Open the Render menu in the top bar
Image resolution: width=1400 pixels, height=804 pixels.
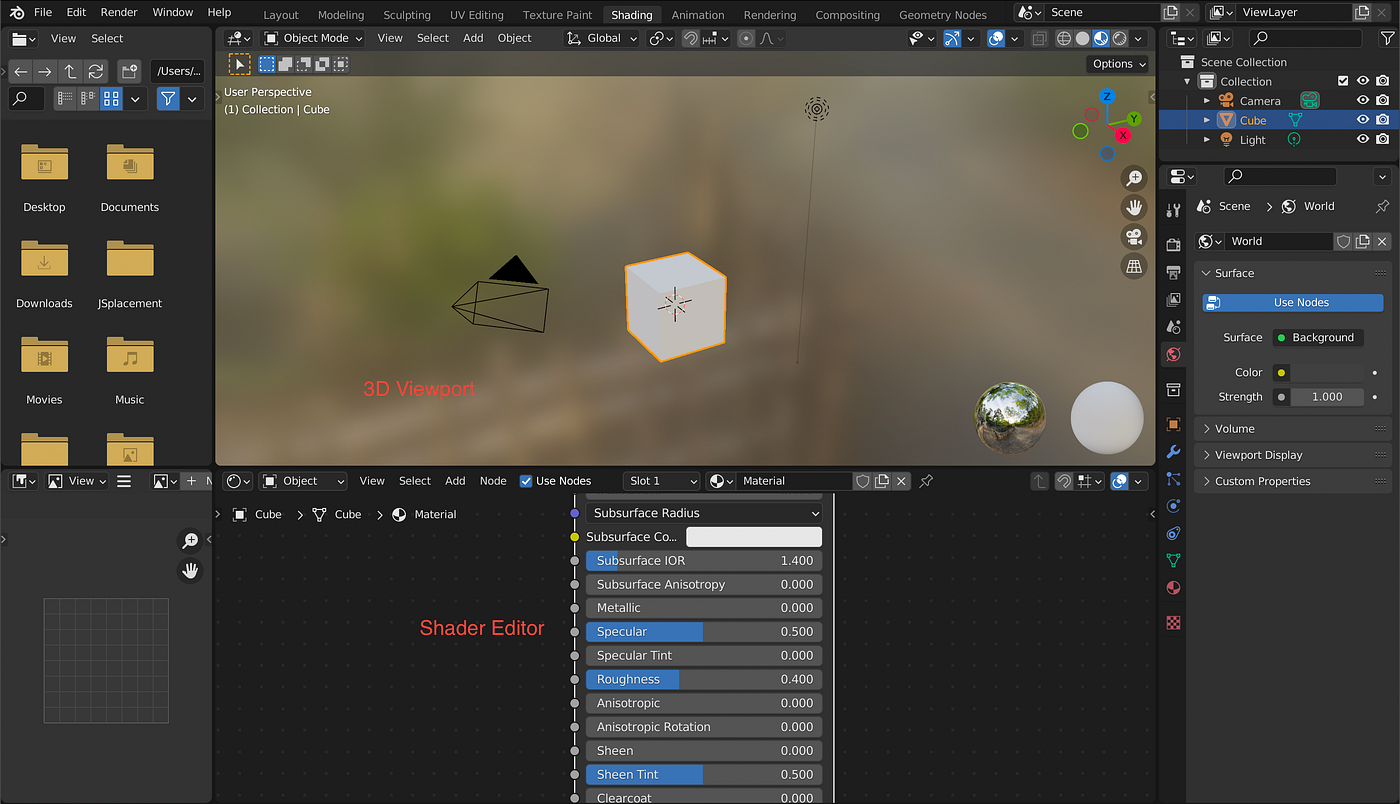118,12
